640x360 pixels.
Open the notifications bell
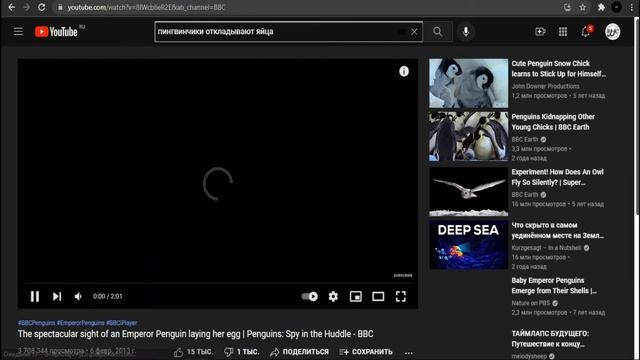586,31
